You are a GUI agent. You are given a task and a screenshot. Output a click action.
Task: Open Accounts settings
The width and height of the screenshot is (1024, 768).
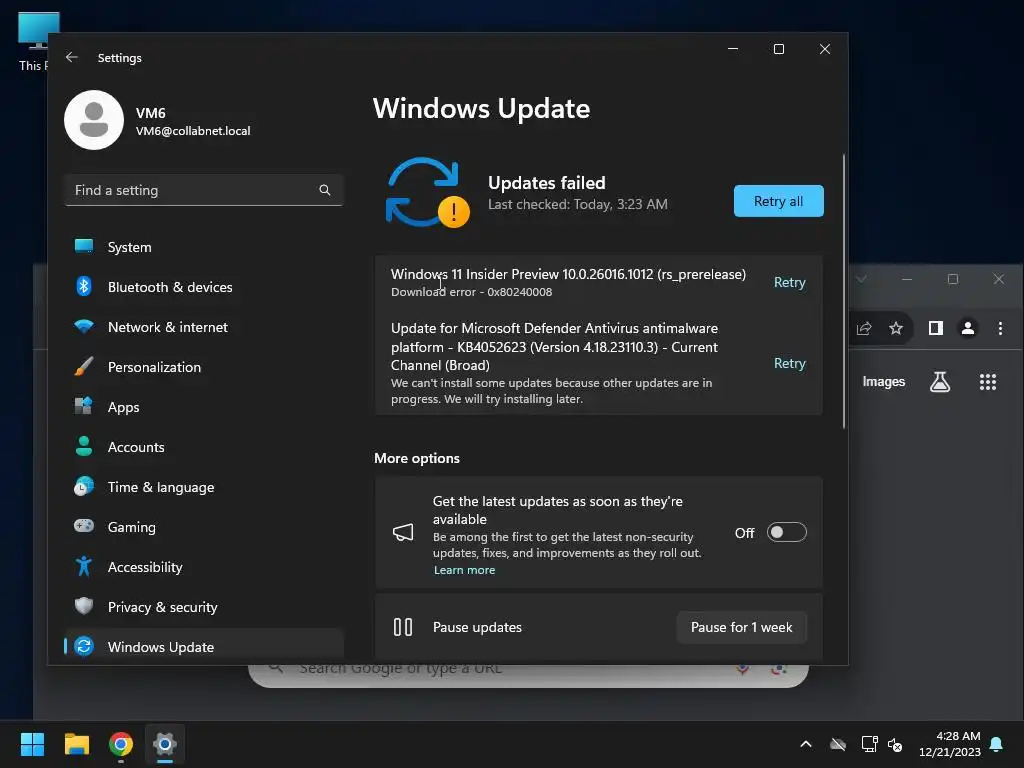click(204, 447)
